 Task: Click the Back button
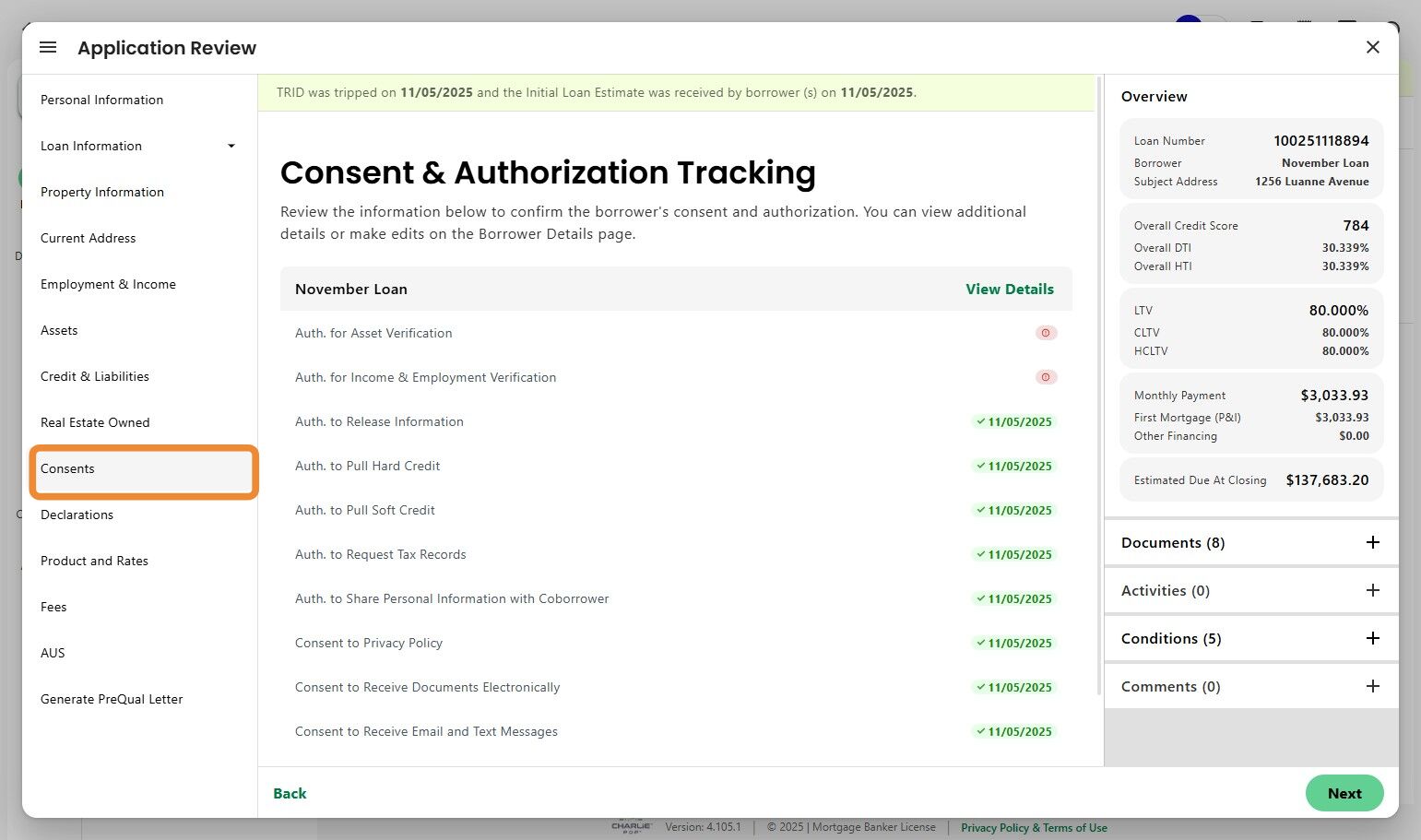[x=290, y=793]
